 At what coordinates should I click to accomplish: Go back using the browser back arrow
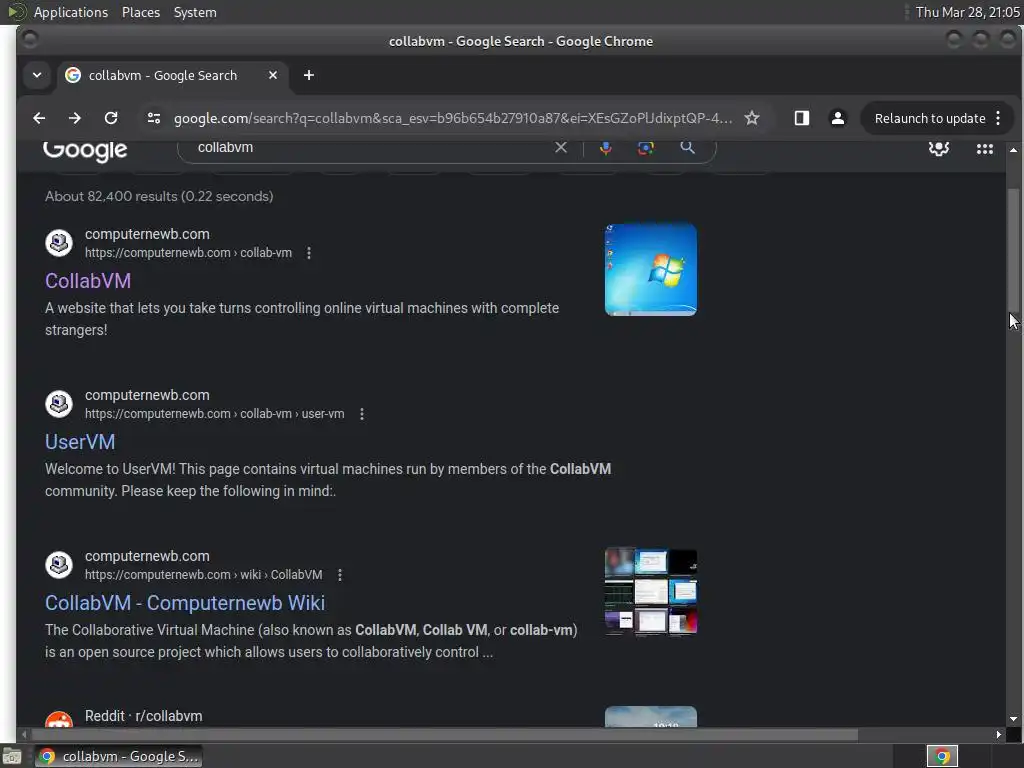pos(39,118)
